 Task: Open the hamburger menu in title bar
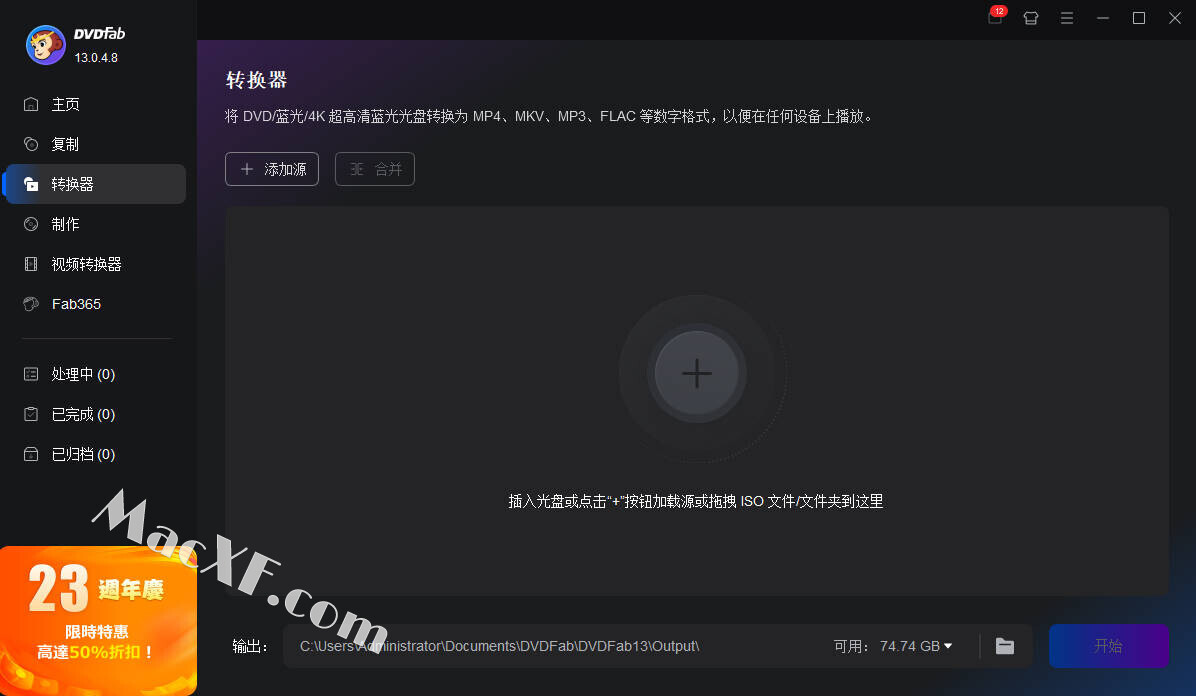coord(1067,18)
